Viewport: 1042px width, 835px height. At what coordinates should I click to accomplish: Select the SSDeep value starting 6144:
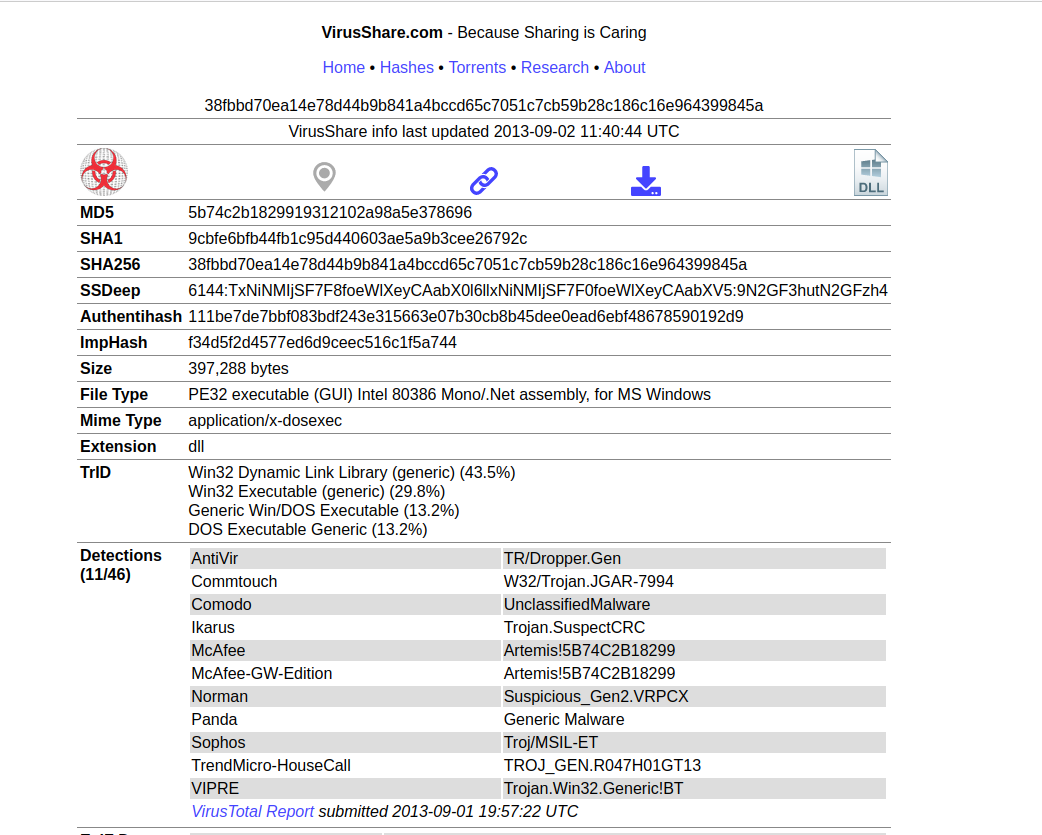click(538, 290)
